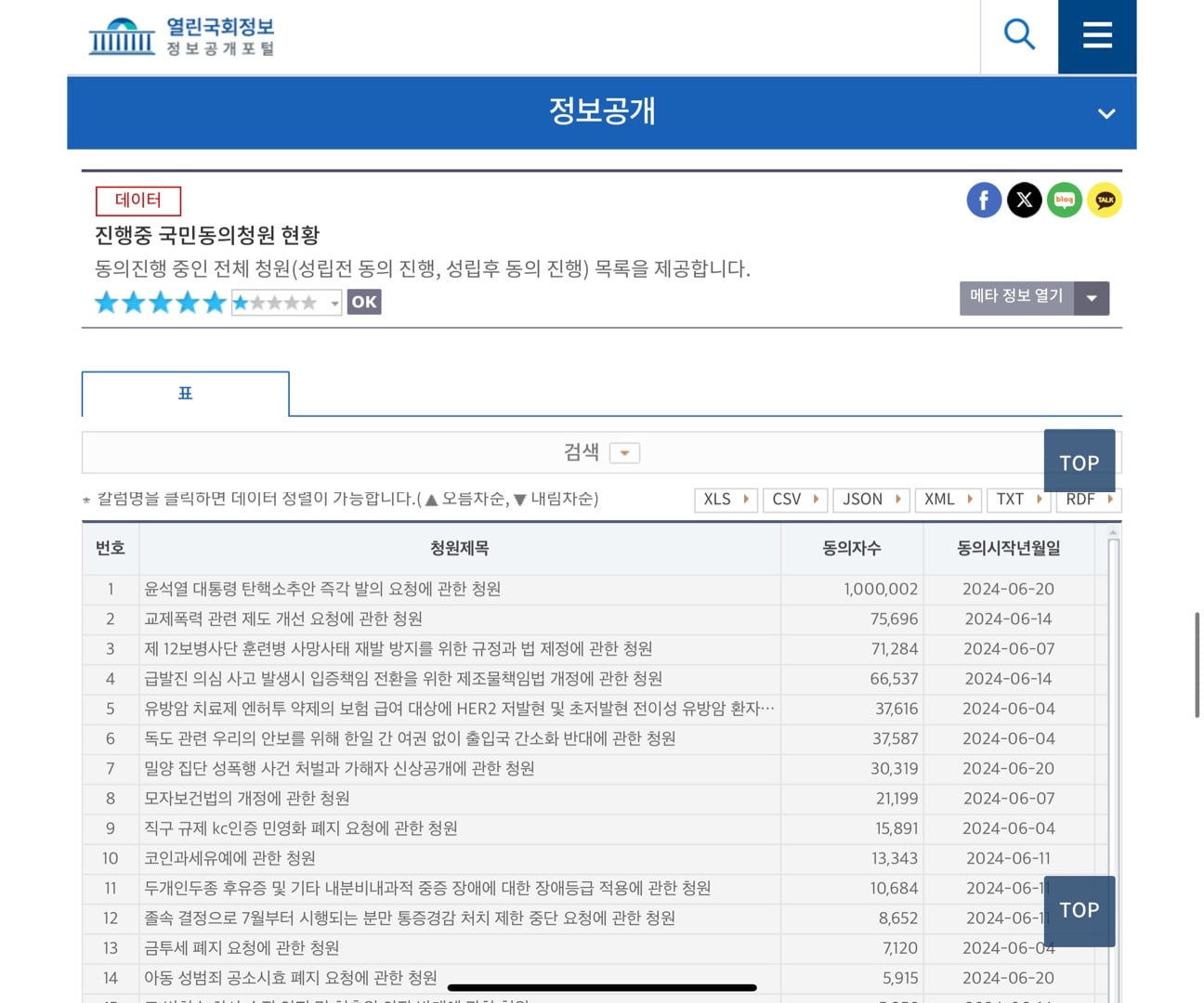Open the search magnifier icon
The image size is (1204, 1003).
coord(1019,35)
